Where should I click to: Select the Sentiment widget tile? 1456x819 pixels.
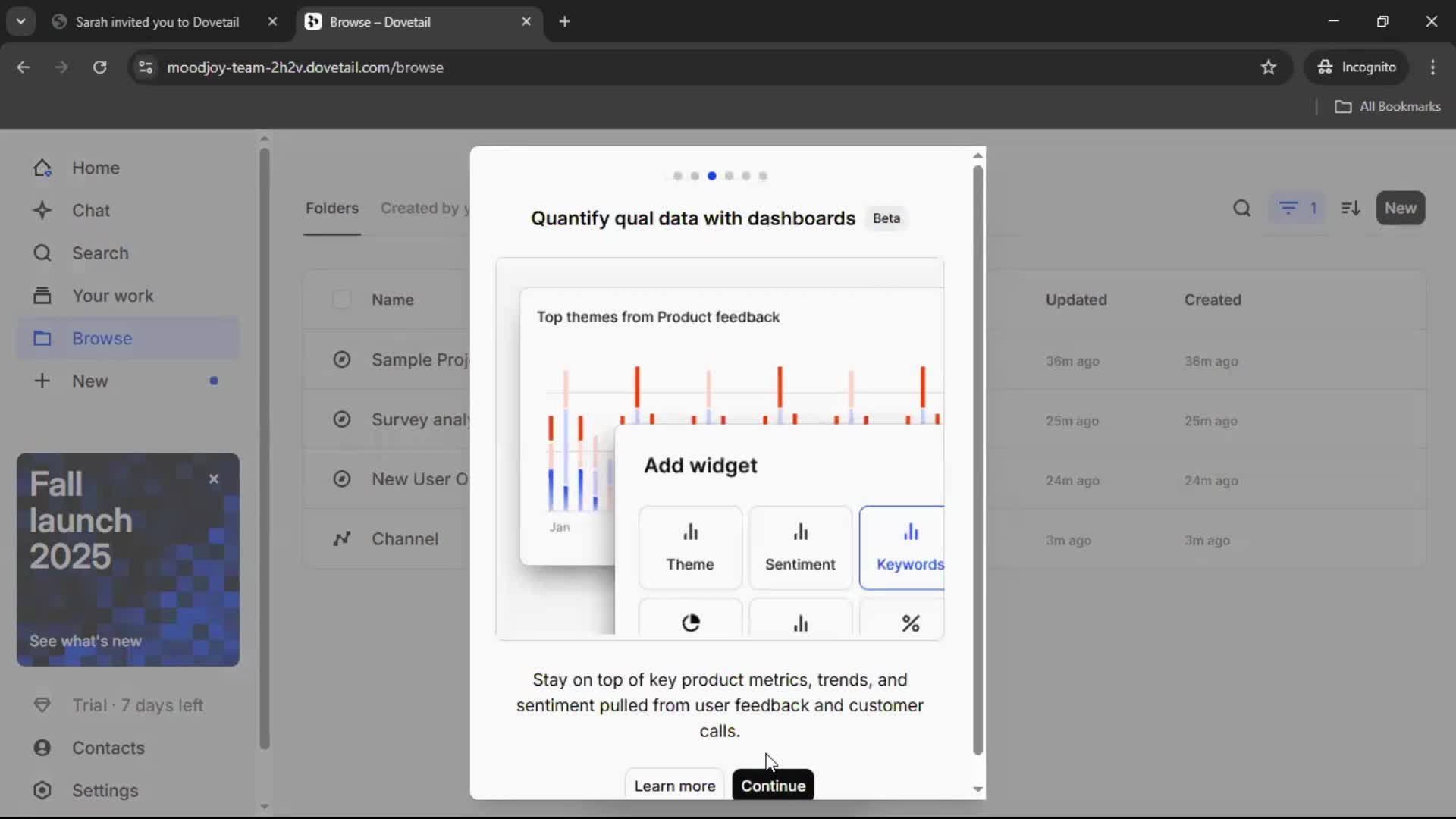(x=800, y=547)
